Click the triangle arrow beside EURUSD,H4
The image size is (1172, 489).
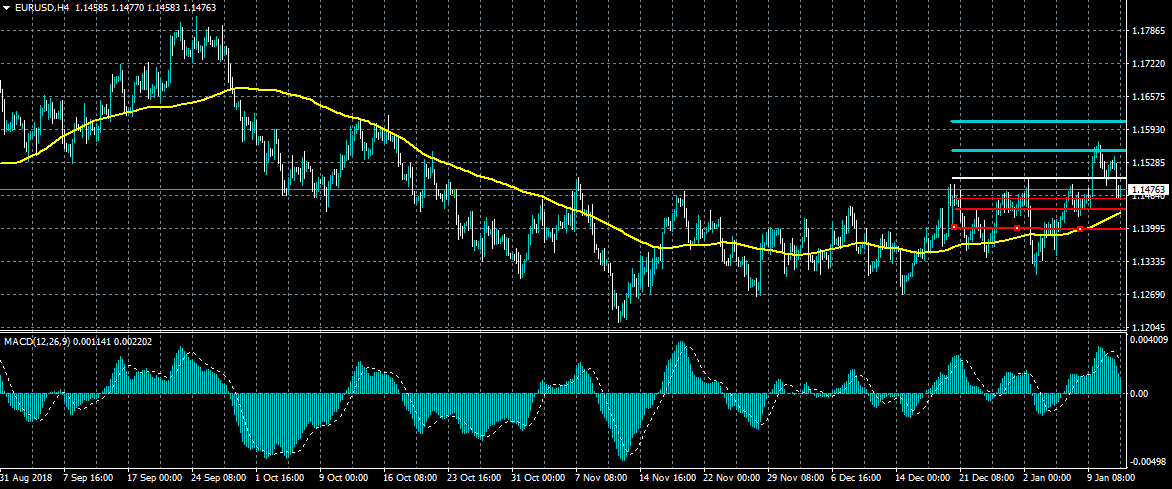7,7
